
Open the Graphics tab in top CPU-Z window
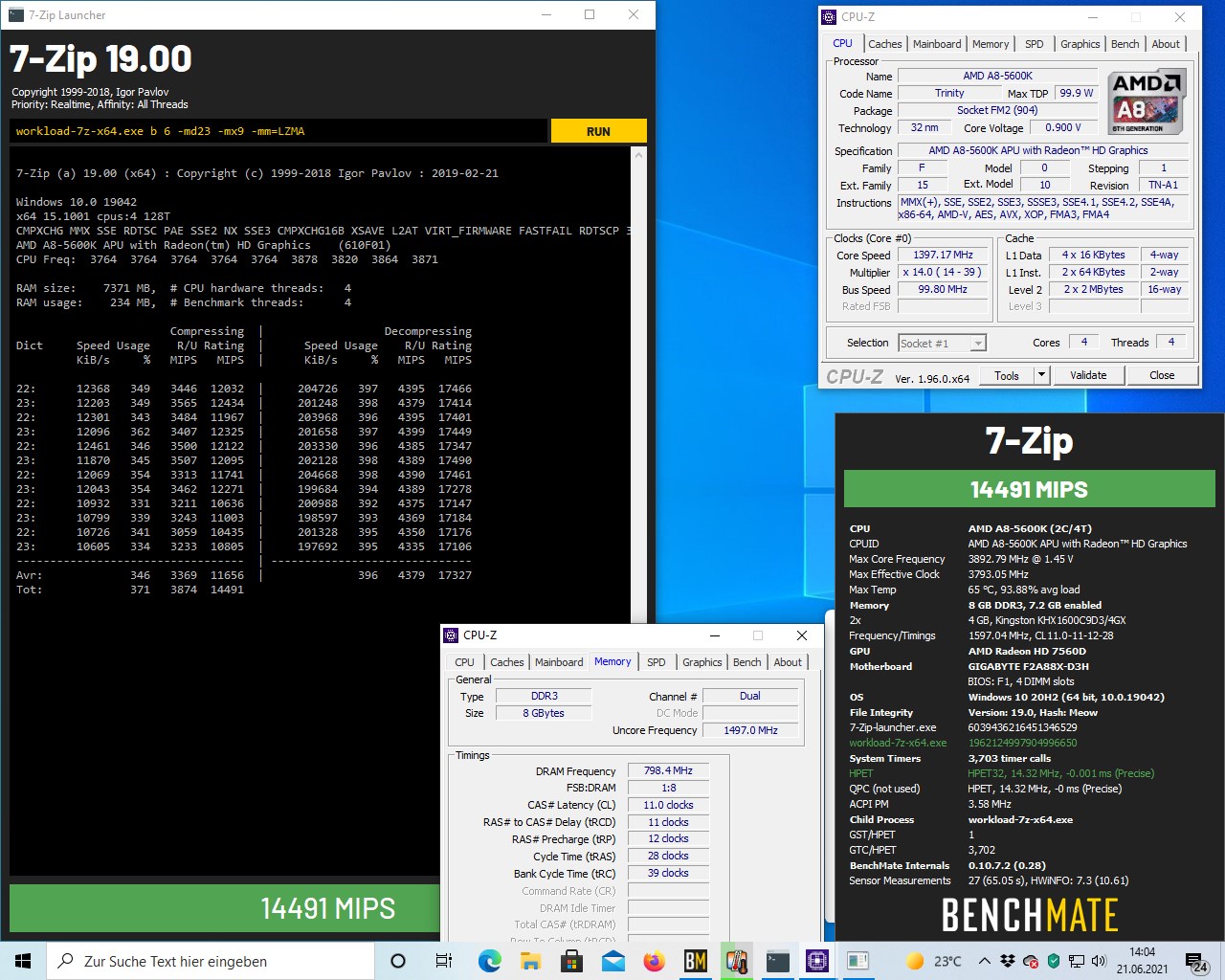[x=1080, y=44]
